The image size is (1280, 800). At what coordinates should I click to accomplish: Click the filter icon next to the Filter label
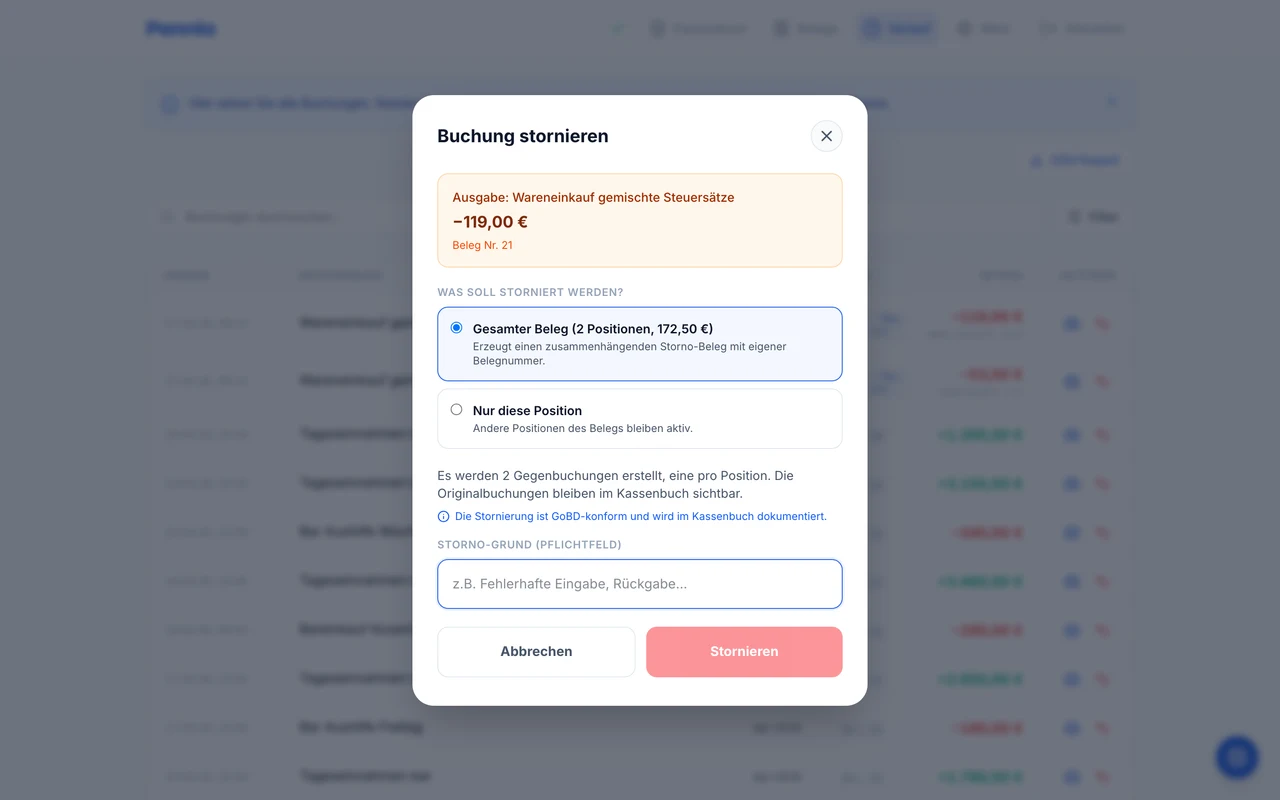tap(1072, 216)
